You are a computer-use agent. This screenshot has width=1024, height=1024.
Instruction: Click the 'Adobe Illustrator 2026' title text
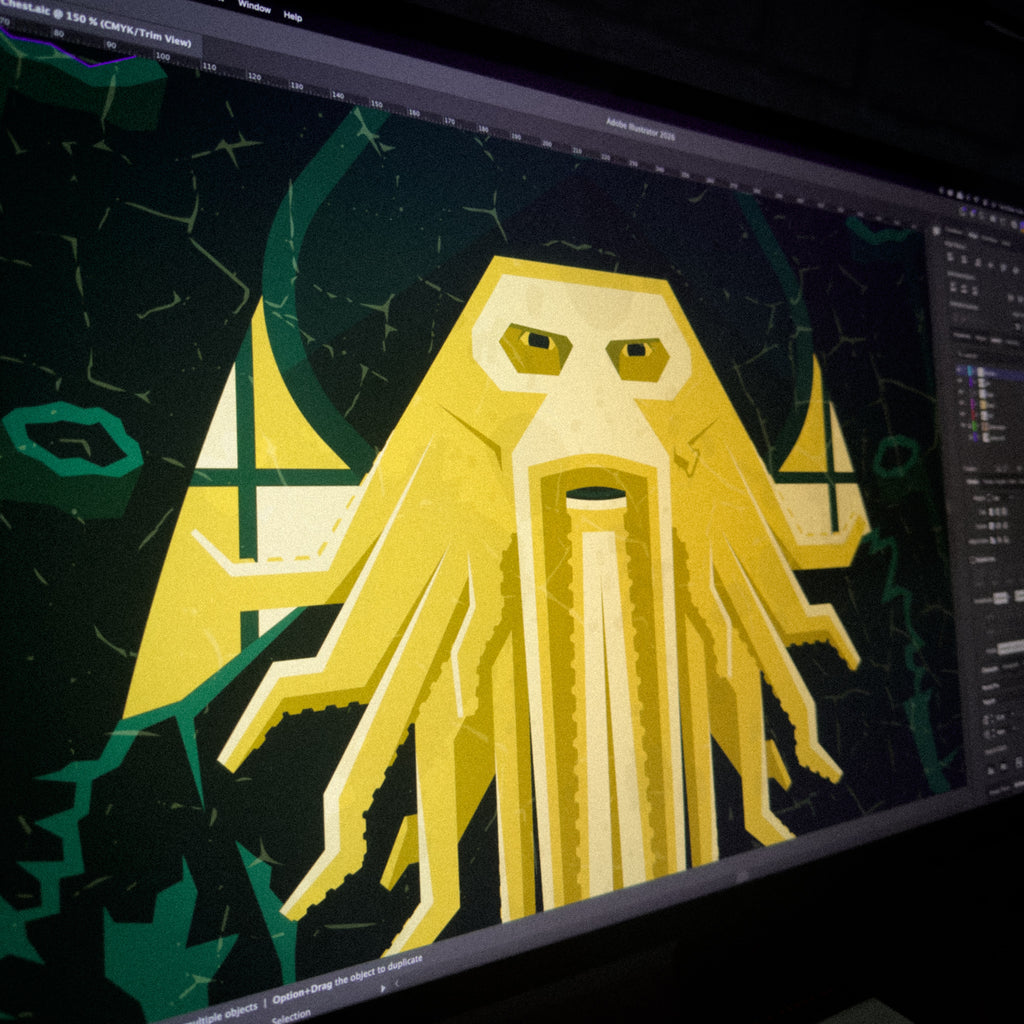tap(640, 129)
